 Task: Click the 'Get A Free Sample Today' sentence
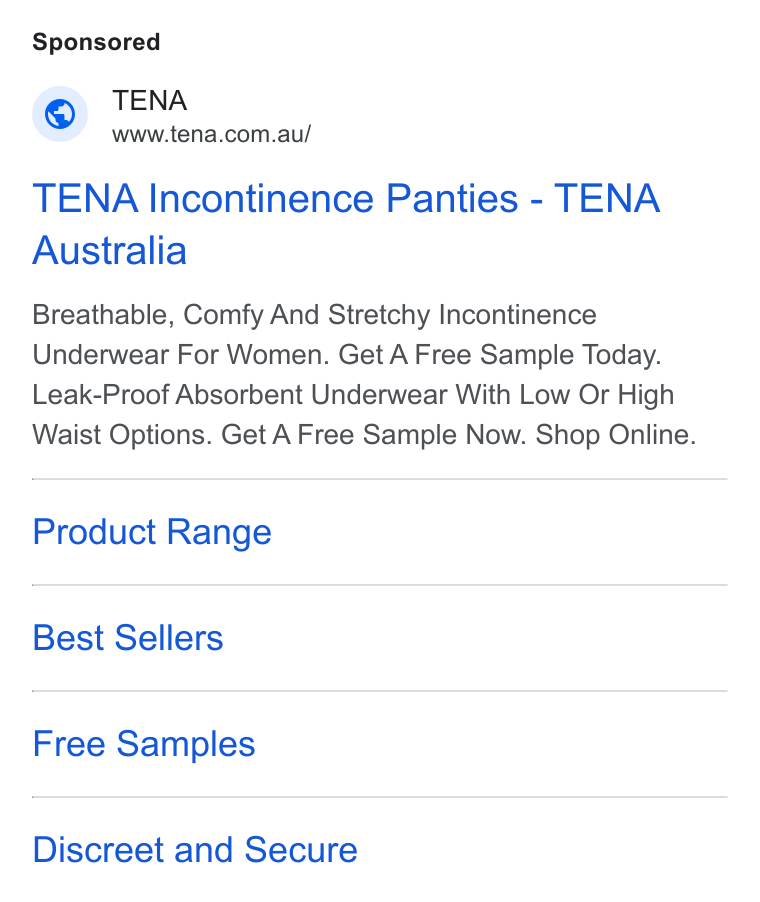point(500,355)
